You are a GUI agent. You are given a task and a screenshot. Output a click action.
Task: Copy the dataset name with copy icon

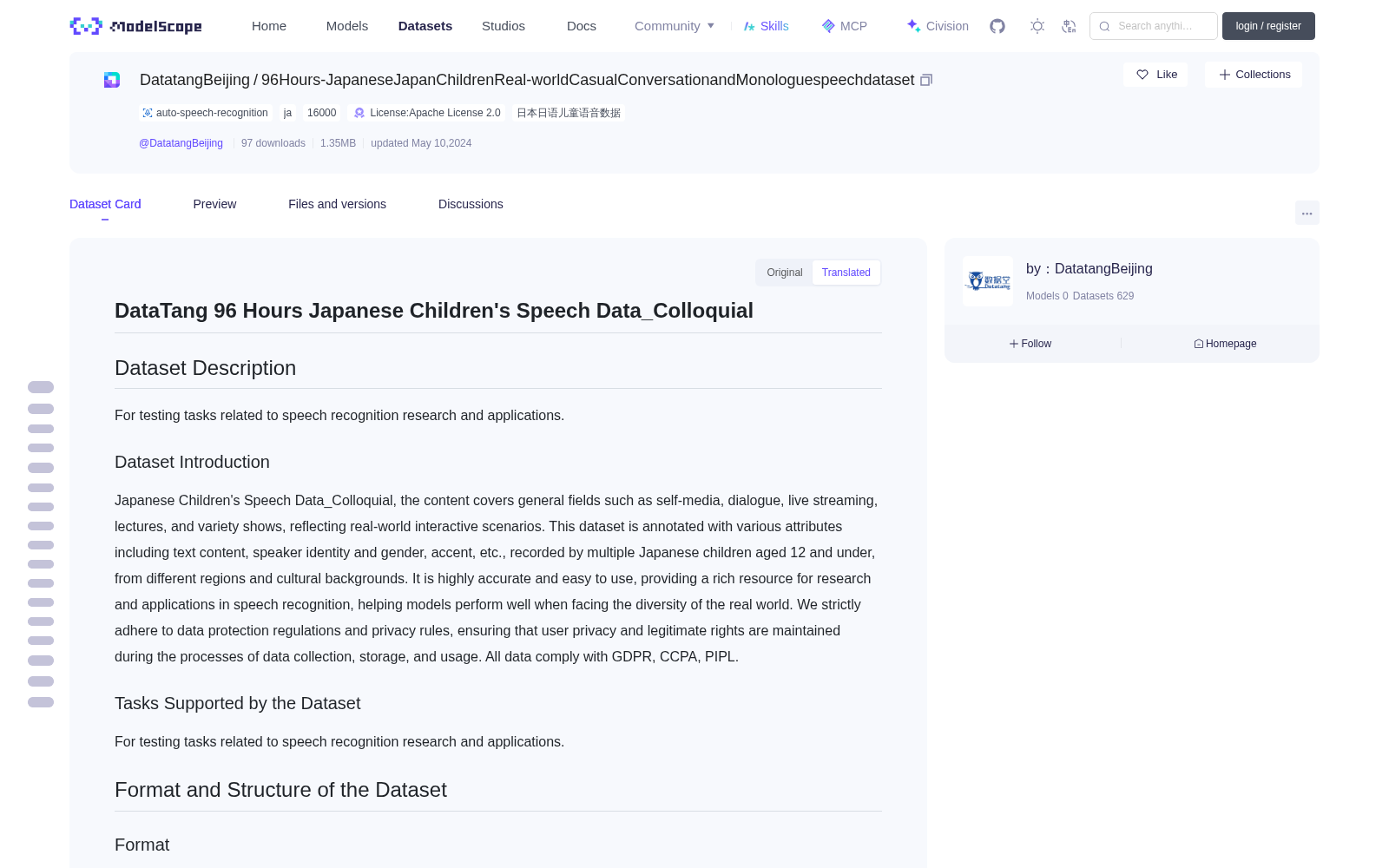[926, 80]
